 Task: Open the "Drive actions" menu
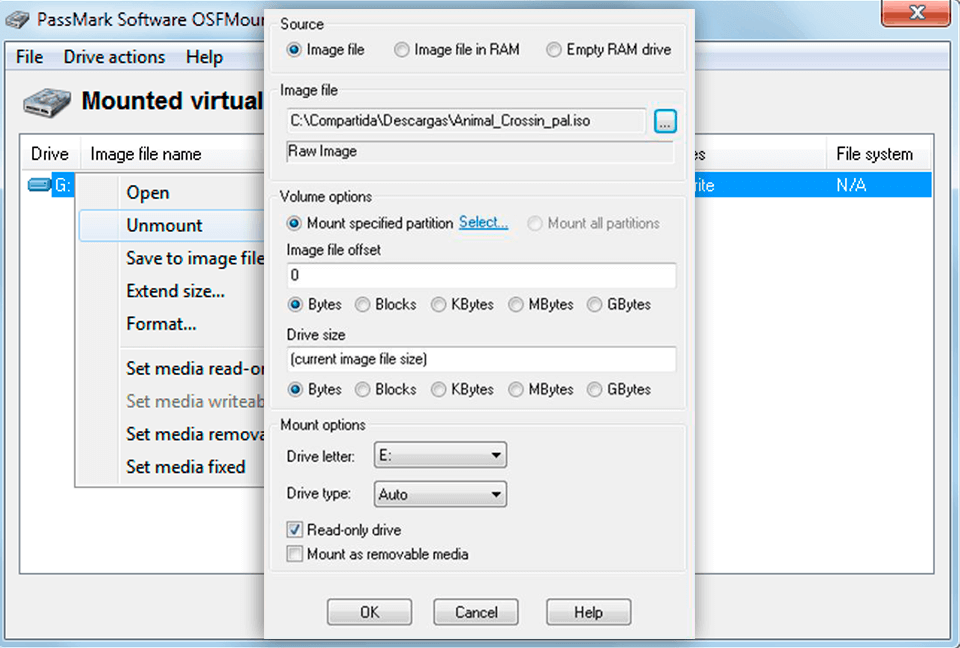click(x=113, y=57)
